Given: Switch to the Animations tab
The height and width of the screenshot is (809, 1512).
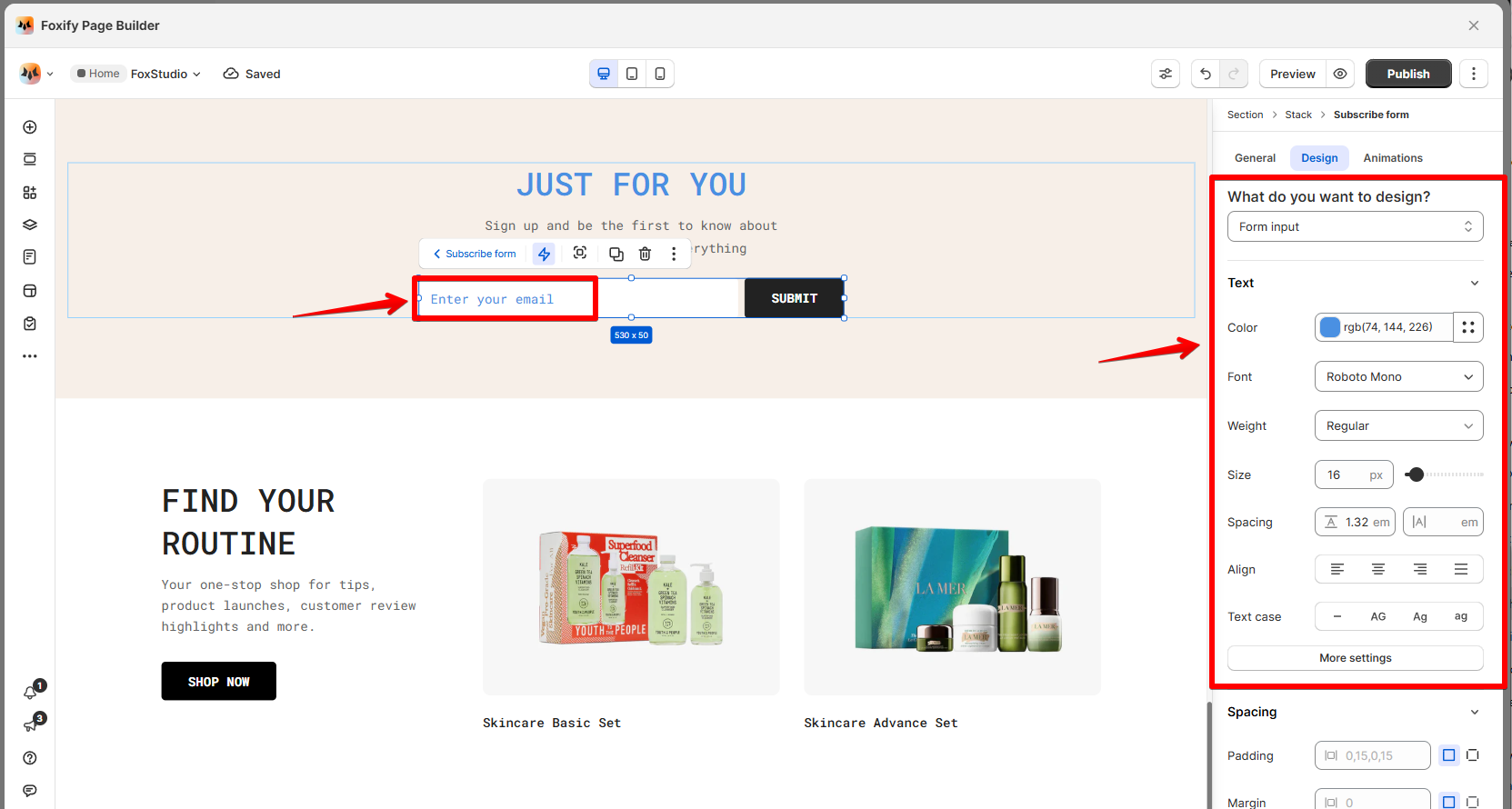Looking at the screenshot, I should tap(1392, 158).
